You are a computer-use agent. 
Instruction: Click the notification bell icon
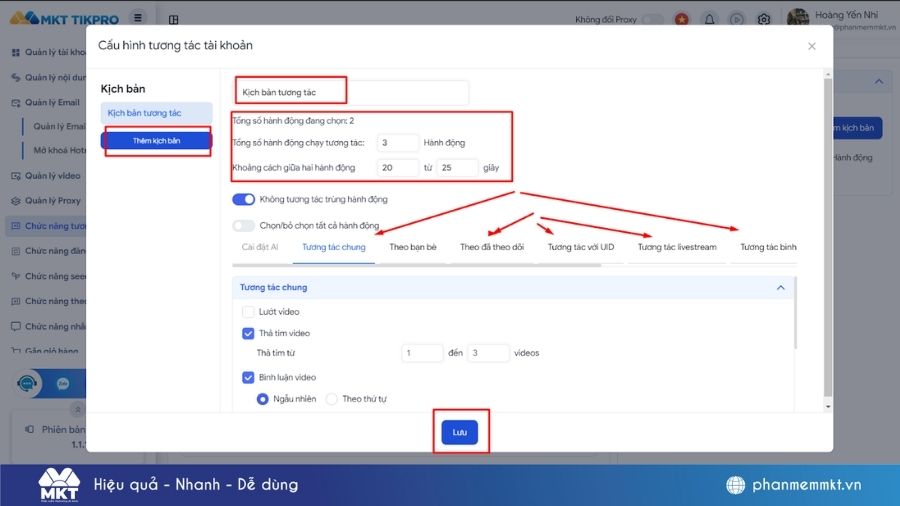point(709,19)
